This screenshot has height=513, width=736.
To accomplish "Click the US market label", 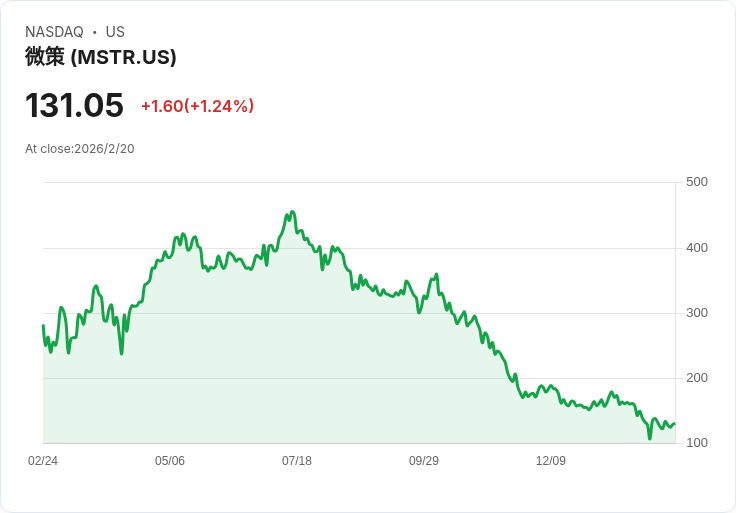I will pos(115,32).
